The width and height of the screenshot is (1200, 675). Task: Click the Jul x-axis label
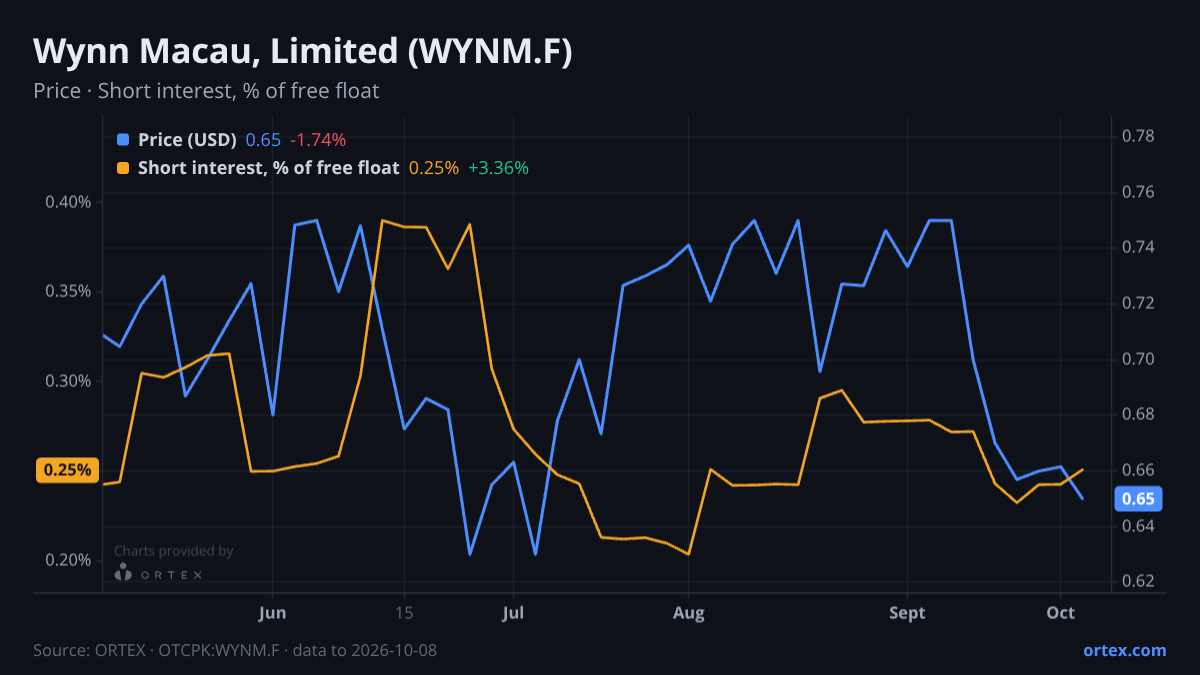click(x=513, y=612)
